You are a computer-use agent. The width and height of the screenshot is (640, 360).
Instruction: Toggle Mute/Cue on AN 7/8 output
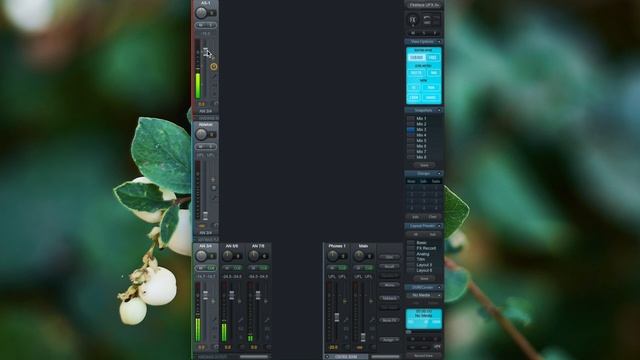(258, 268)
